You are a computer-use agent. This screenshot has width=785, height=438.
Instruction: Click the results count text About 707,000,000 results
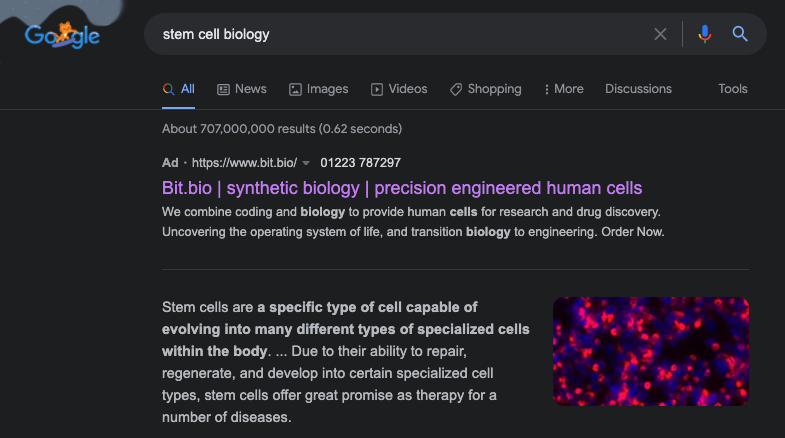(x=282, y=129)
